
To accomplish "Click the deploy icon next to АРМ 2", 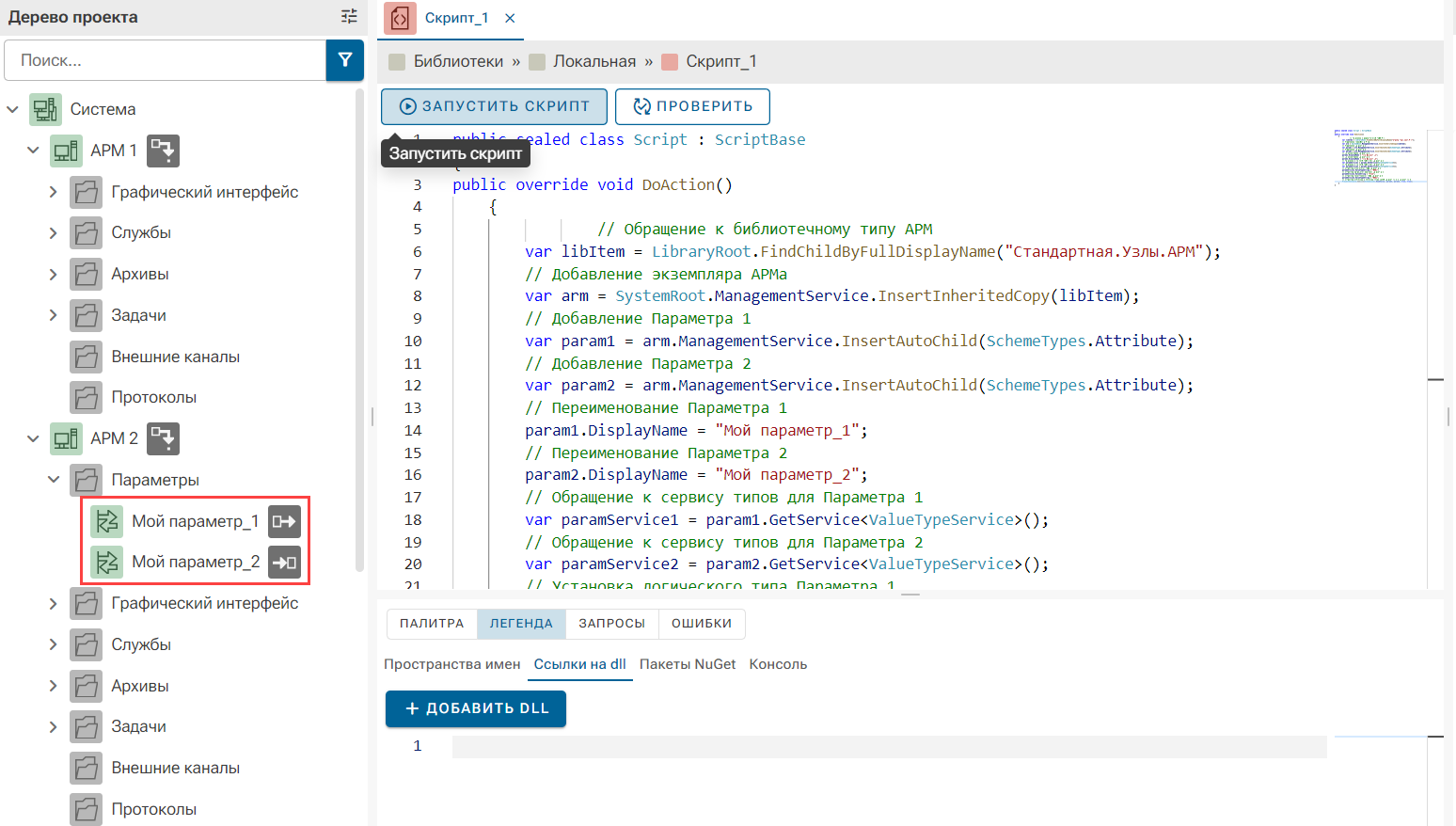I will tap(163, 438).
